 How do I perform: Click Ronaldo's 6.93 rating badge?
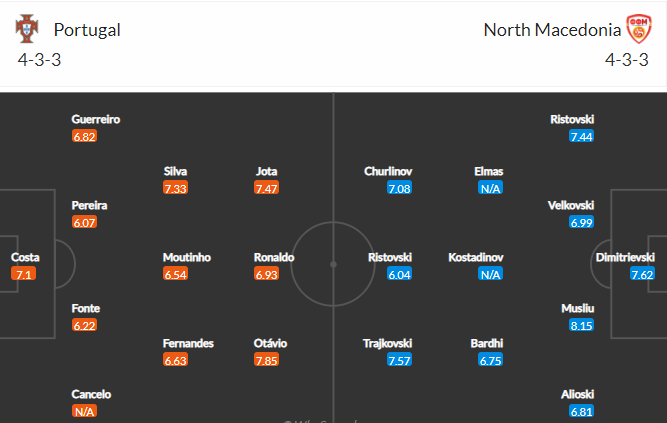pyautogui.click(x=266, y=274)
